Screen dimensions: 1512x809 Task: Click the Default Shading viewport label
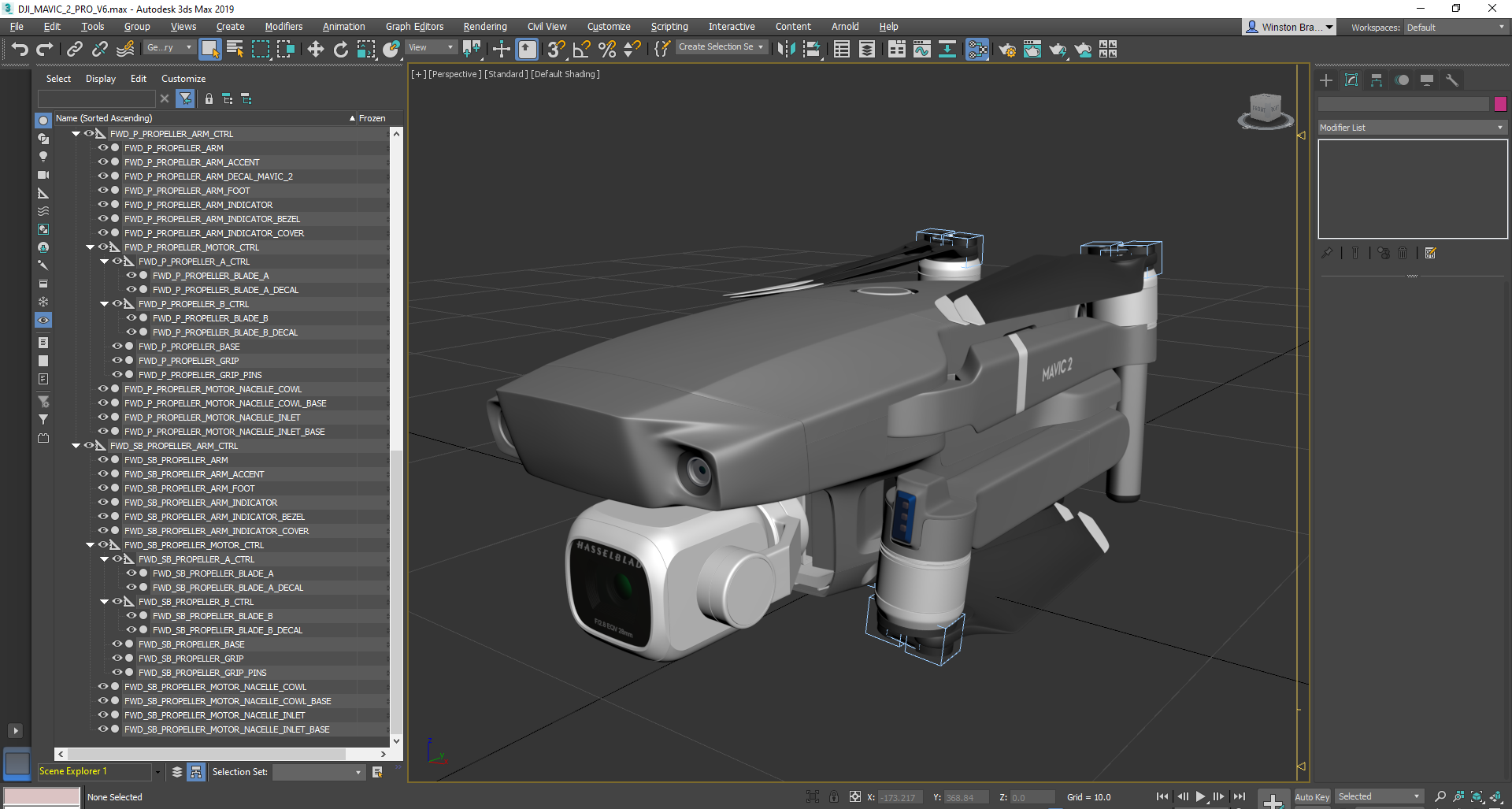565,74
